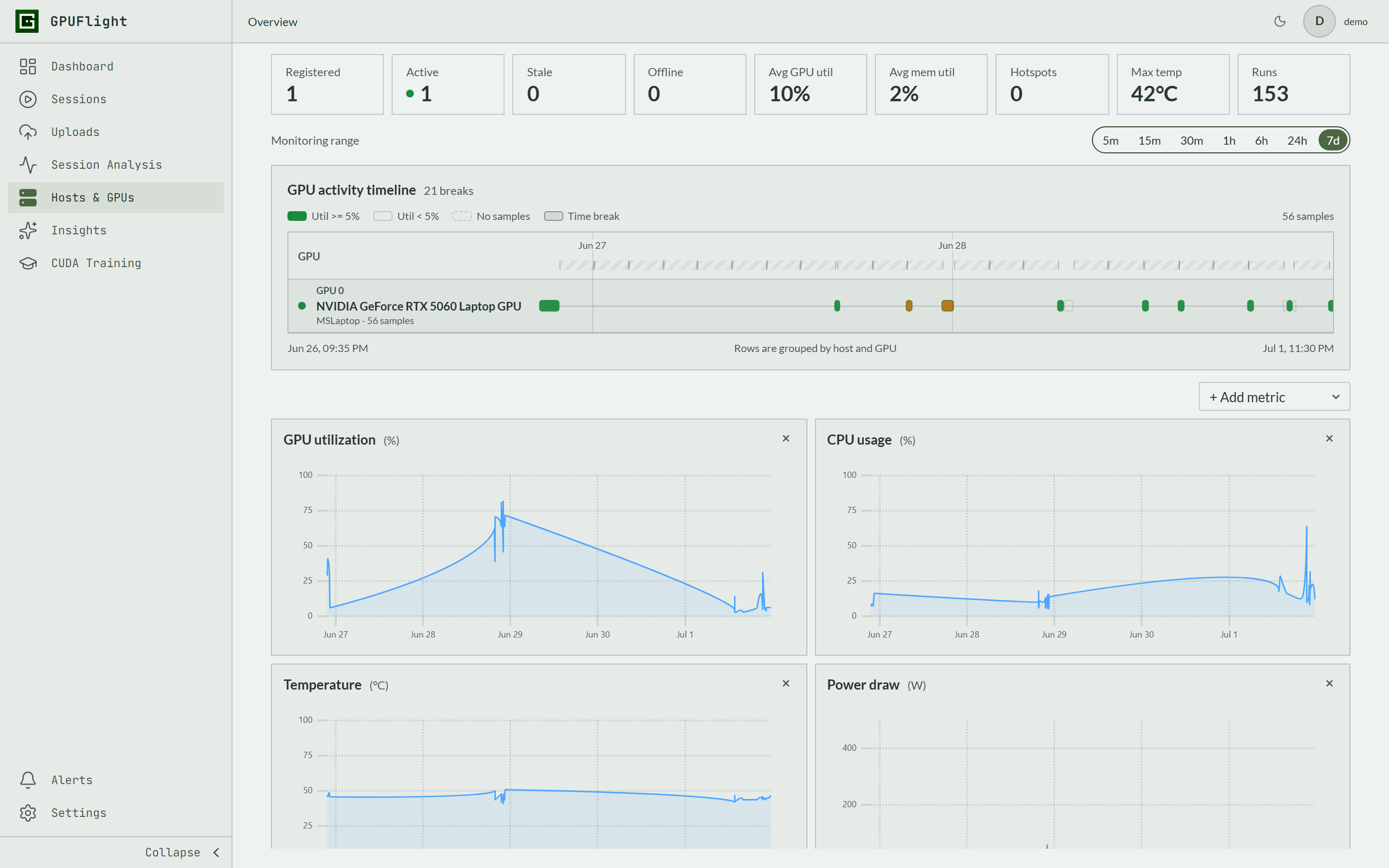Click the Avg GPU util card
1389x868 pixels.
point(810,84)
